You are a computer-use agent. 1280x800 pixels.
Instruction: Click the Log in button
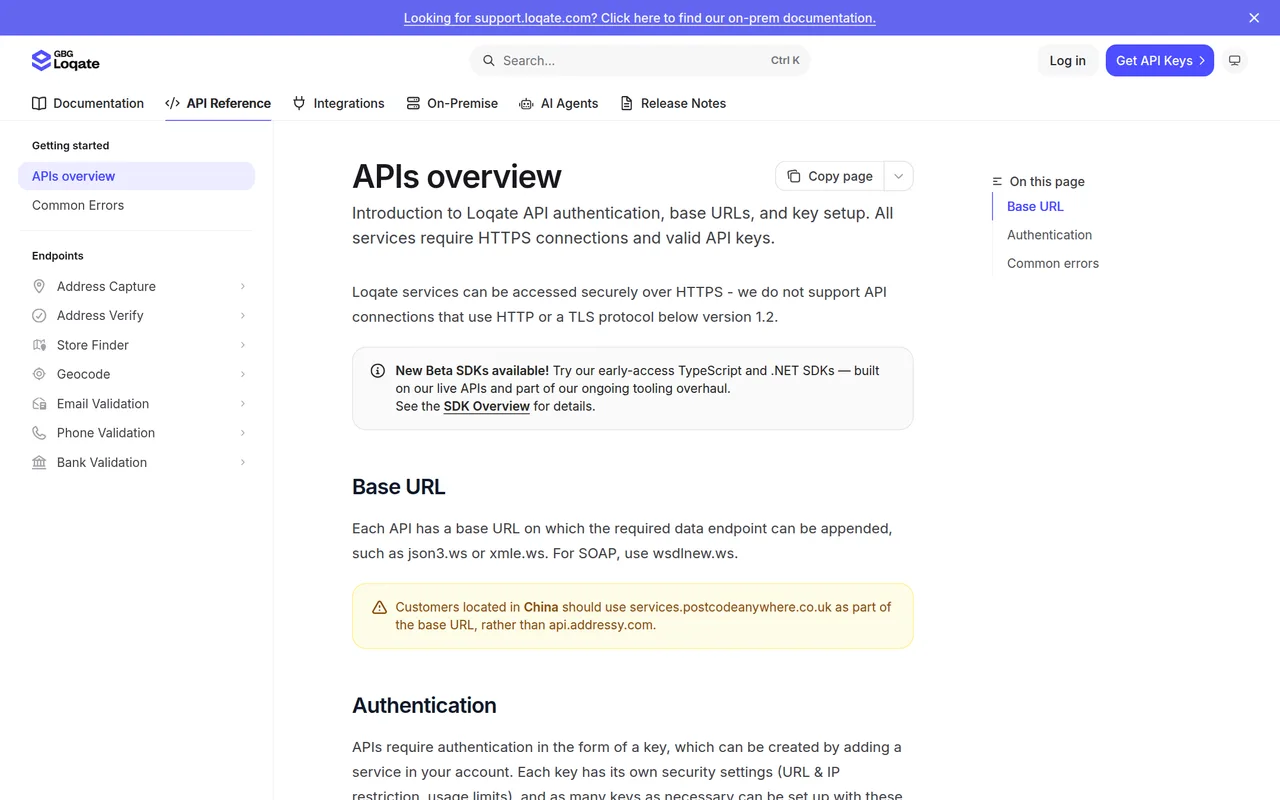(x=1067, y=61)
